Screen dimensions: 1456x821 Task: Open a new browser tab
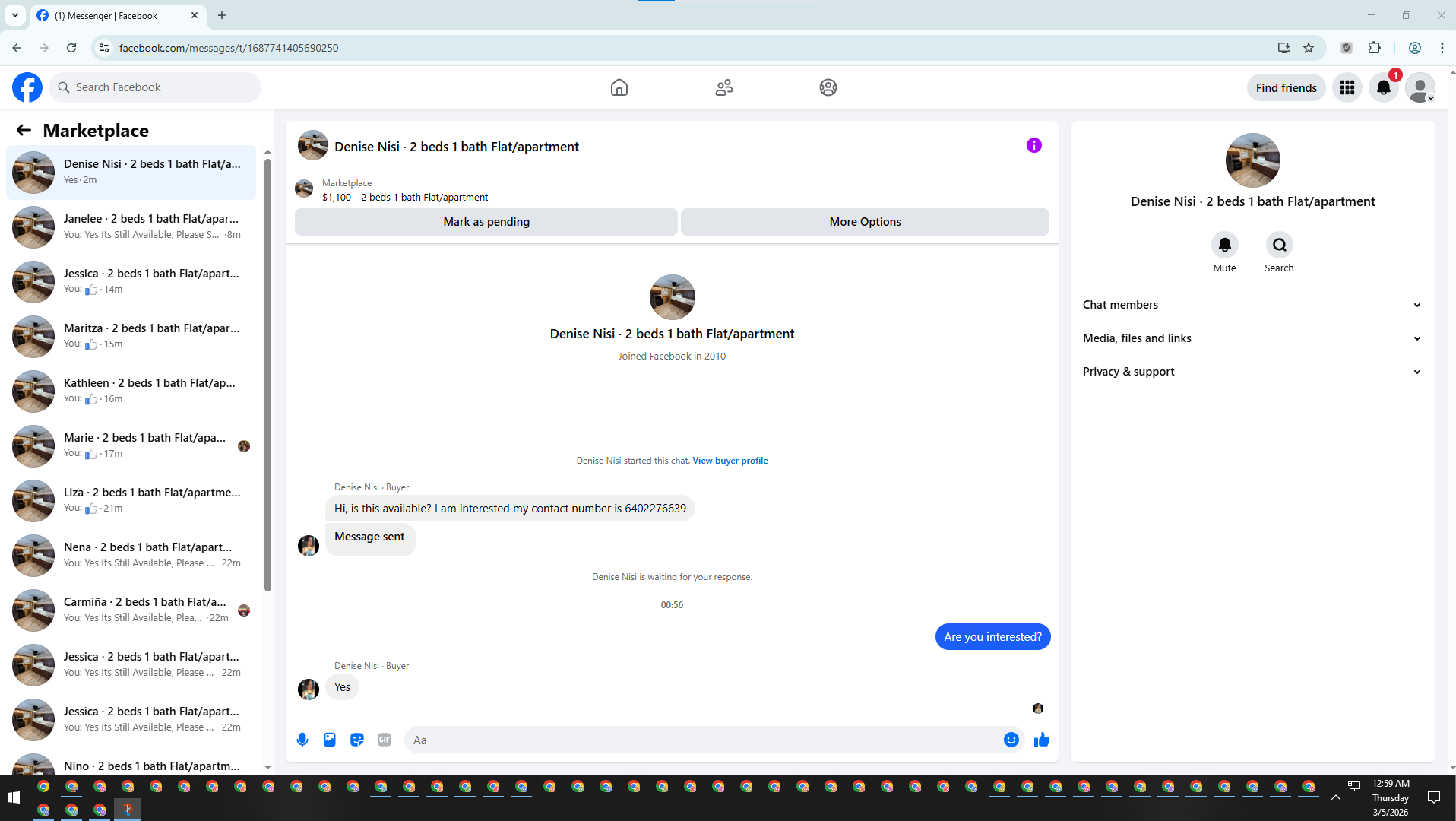[x=222, y=15]
